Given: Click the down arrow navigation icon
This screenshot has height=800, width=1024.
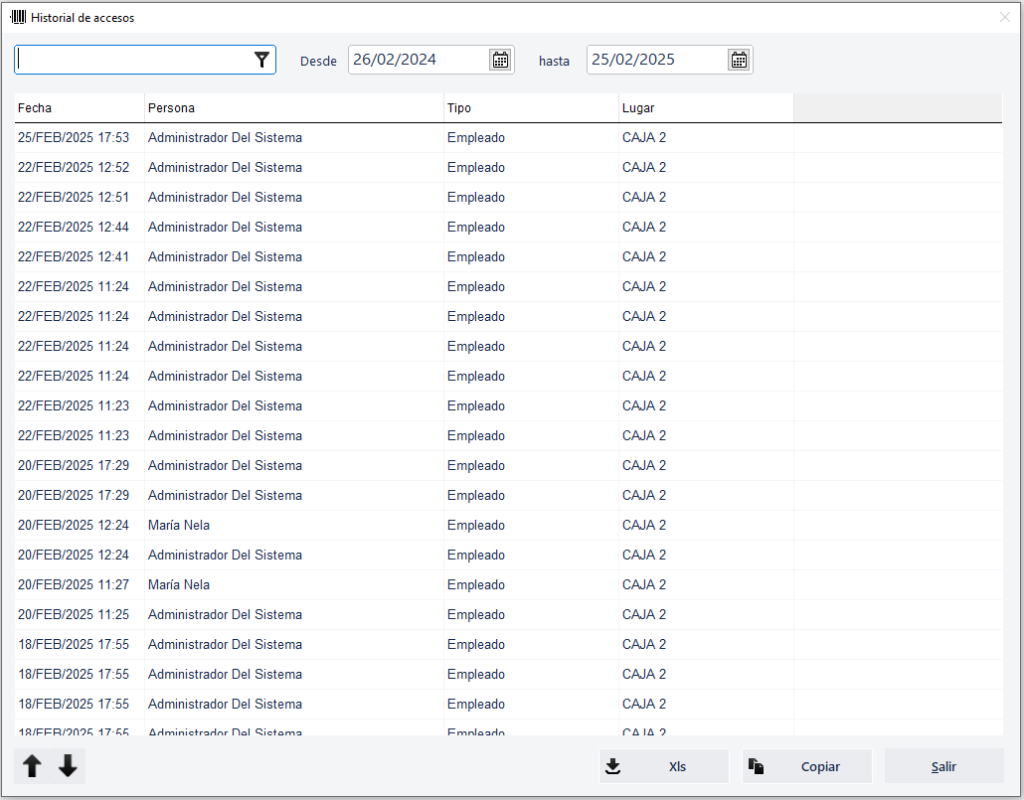Looking at the screenshot, I should click(68, 767).
